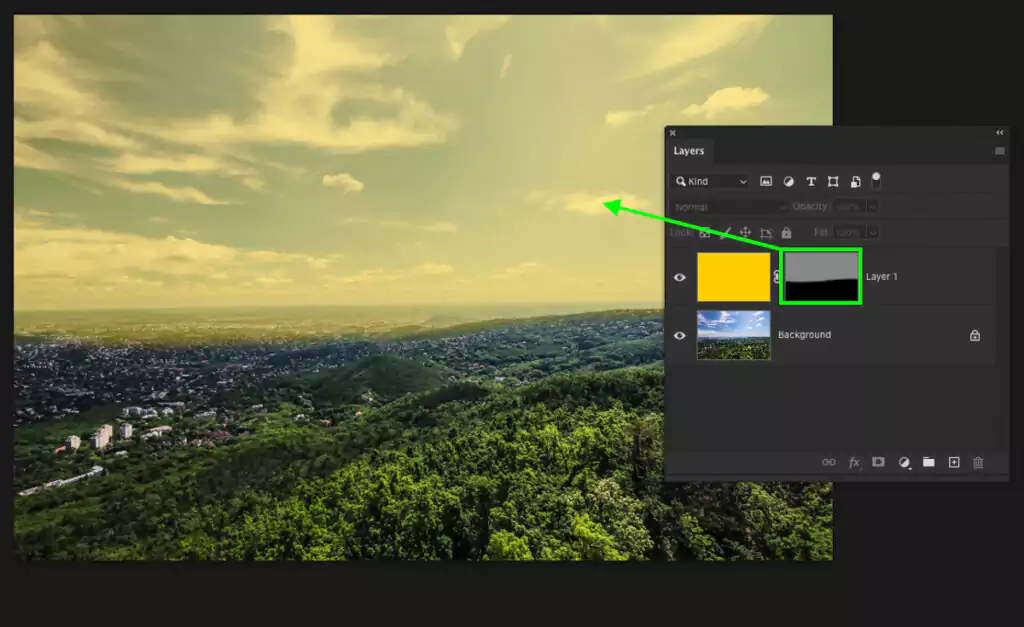Click the Link layers icon
The width and height of the screenshot is (1024, 627).
coord(829,462)
